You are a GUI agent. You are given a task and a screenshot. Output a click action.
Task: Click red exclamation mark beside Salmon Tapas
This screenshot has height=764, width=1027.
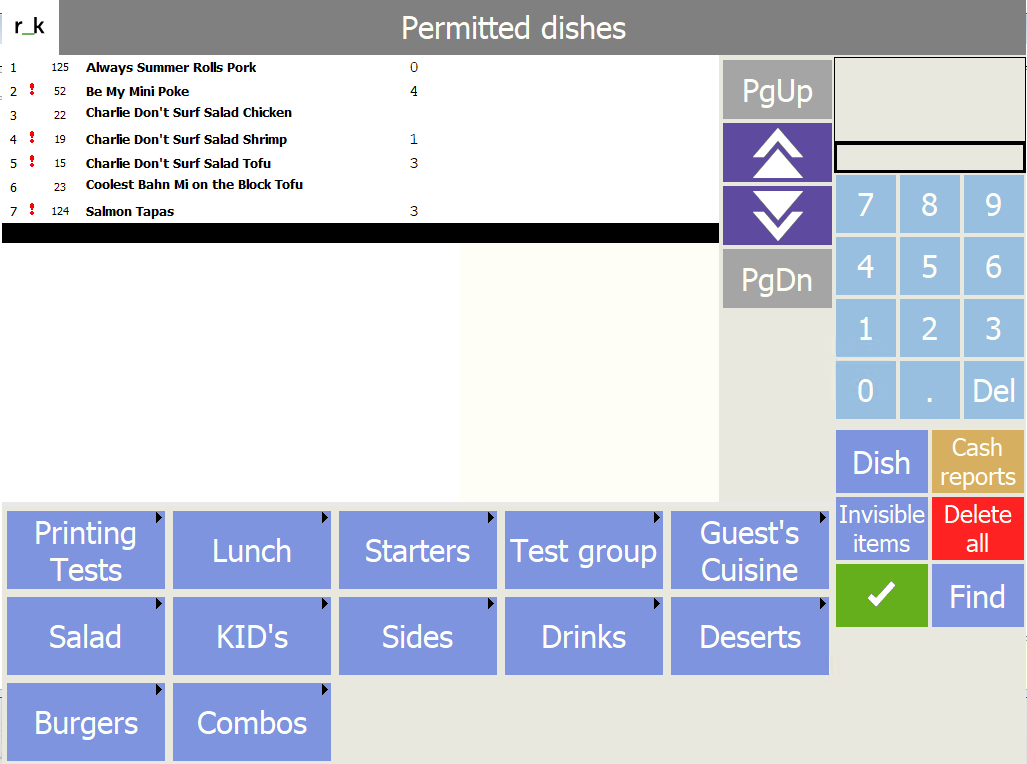point(32,210)
